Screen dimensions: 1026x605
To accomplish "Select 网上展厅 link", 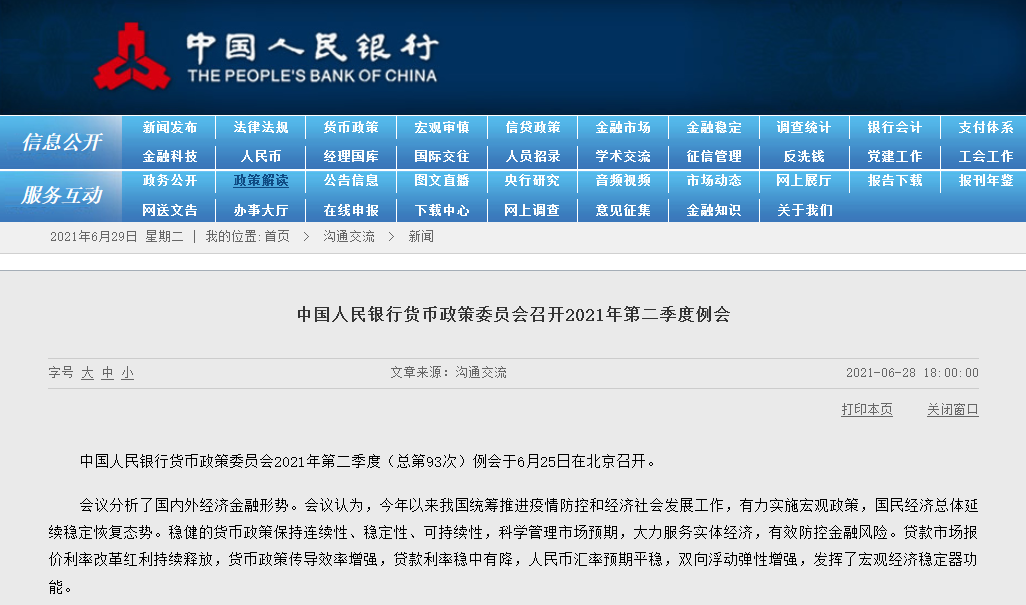I will click(x=804, y=181).
